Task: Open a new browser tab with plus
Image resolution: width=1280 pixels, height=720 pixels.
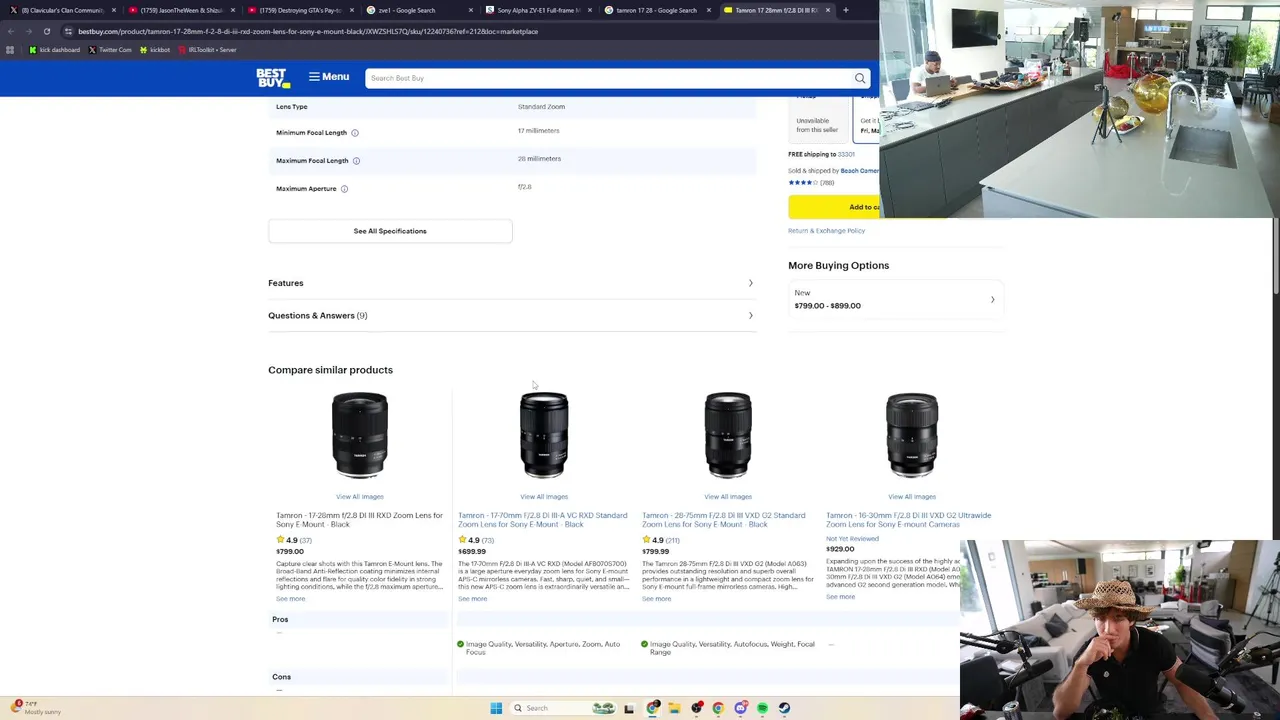Action: (846, 10)
